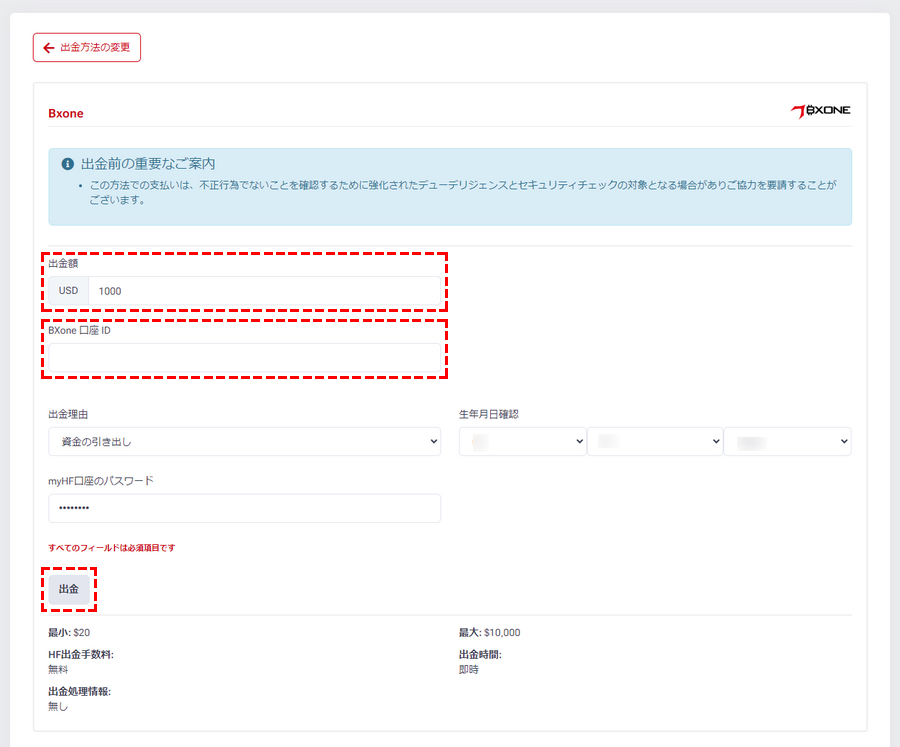Click the Bxone section heading
This screenshot has height=747, width=900.
[65, 113]
